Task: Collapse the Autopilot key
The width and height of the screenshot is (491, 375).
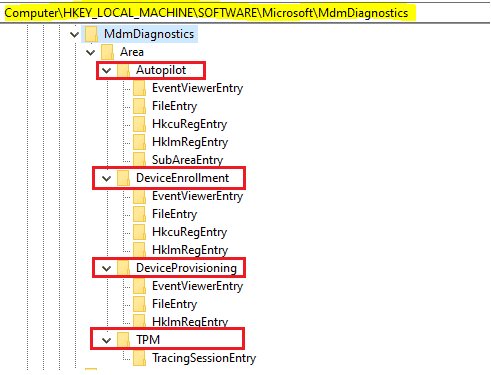Action: click(x=107, y=70)
